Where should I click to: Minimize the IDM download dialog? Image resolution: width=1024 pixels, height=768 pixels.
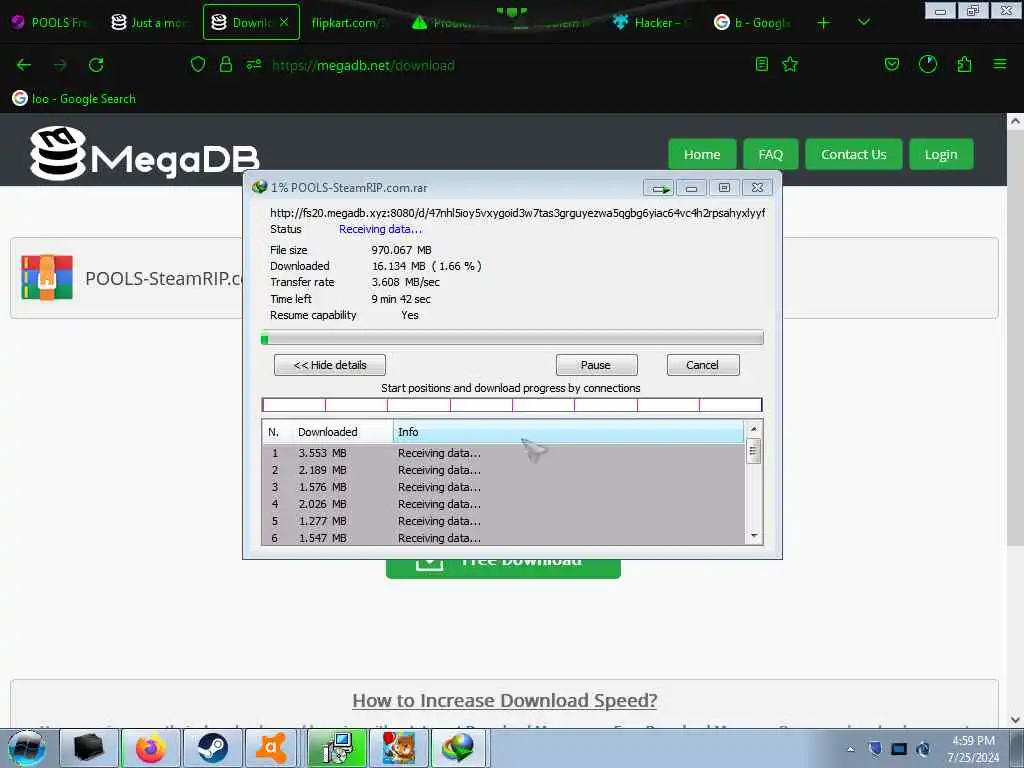coord(691,188)
